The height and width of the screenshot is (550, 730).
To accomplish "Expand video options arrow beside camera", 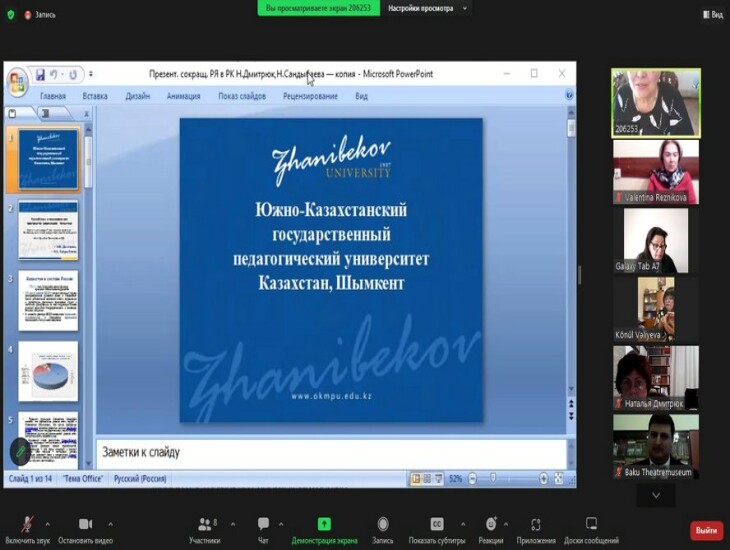I will 111,524.
